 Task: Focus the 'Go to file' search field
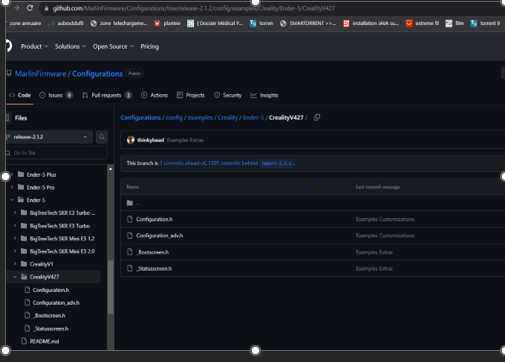(57, 153)
